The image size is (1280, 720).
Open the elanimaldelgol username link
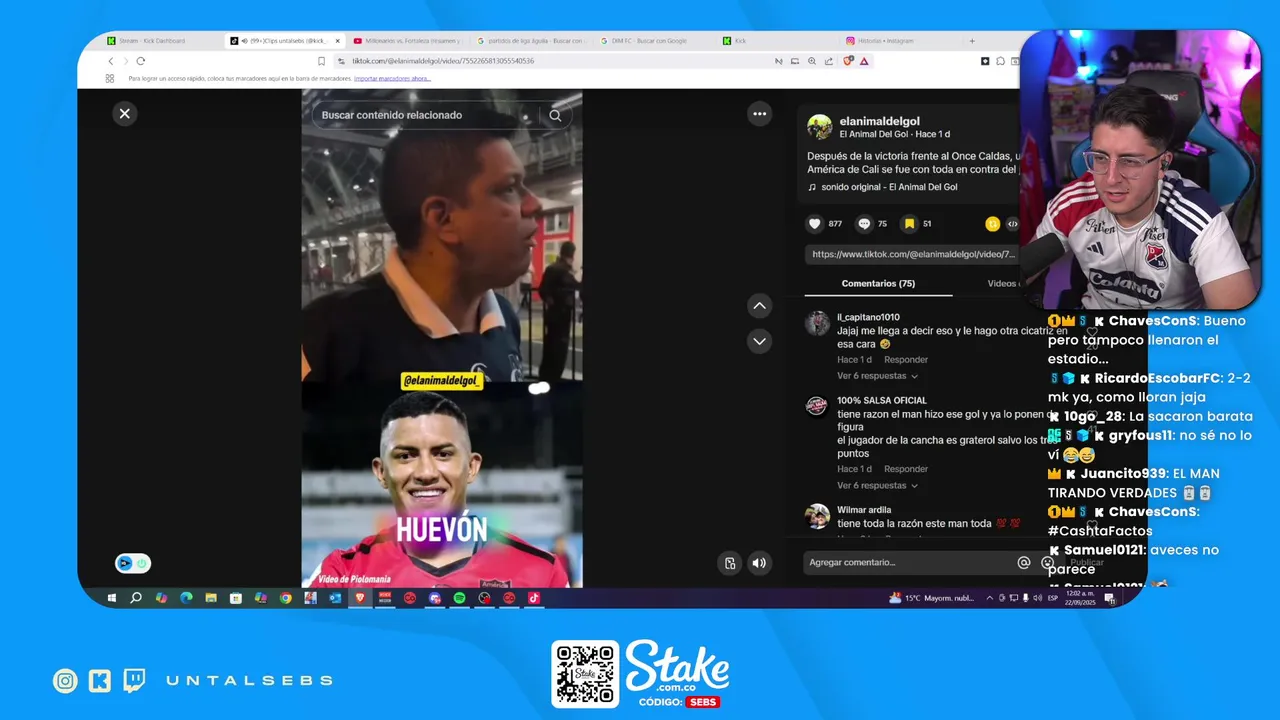[879, 121]
